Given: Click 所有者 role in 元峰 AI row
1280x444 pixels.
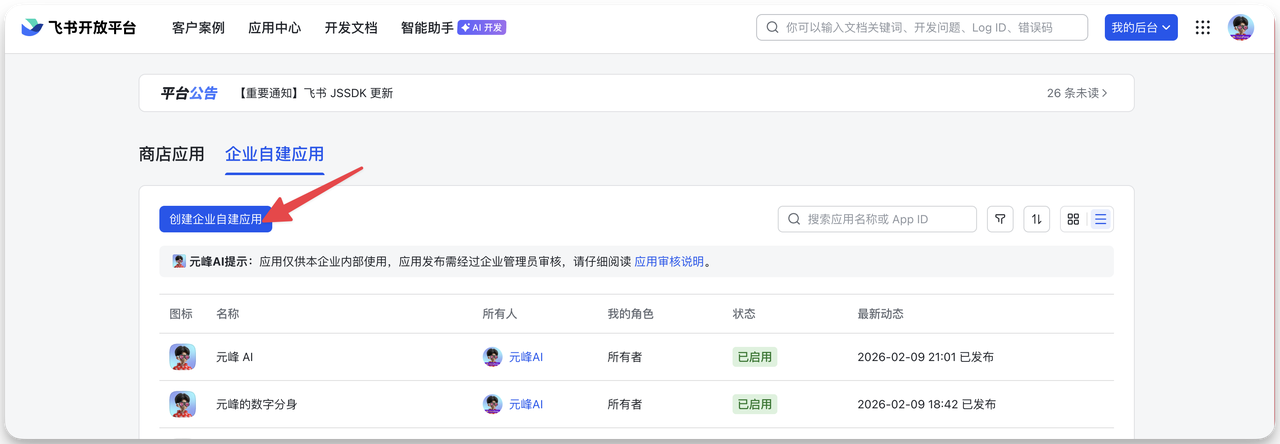Looking at the screenshot, I should tap(624, 357).
